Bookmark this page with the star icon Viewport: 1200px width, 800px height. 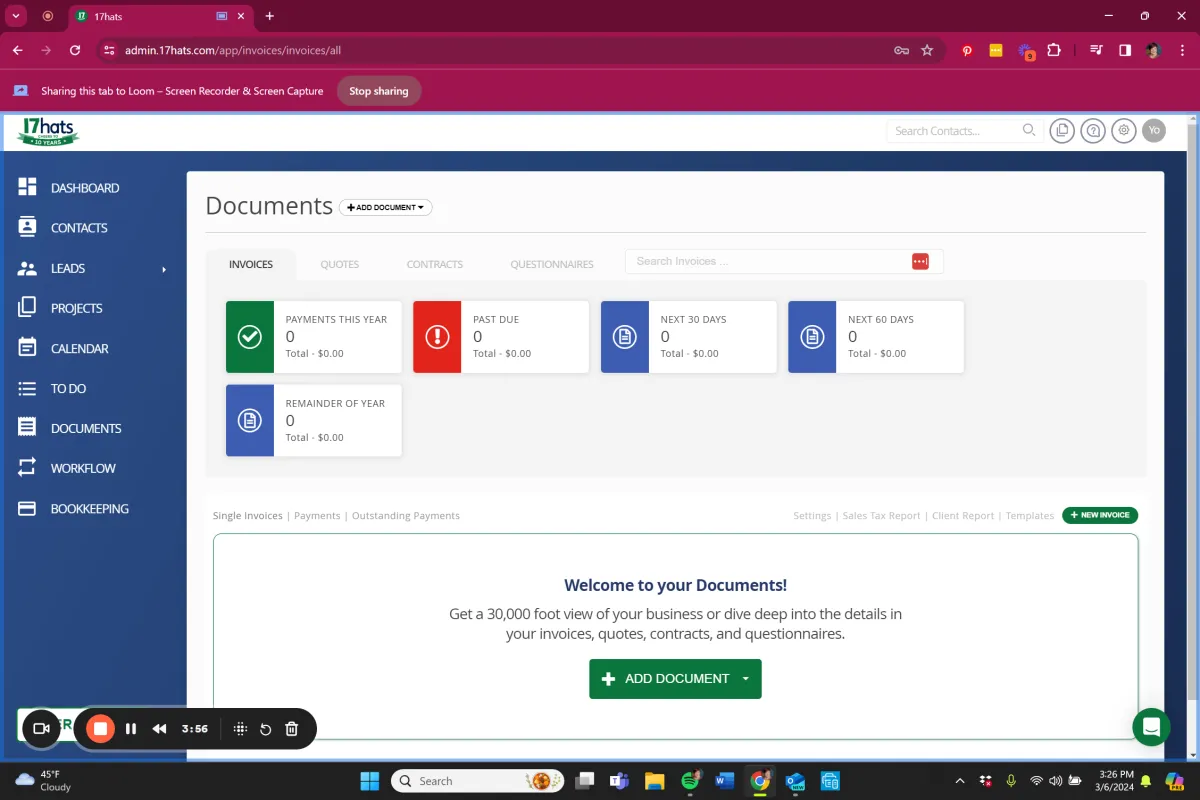[927, 50]
